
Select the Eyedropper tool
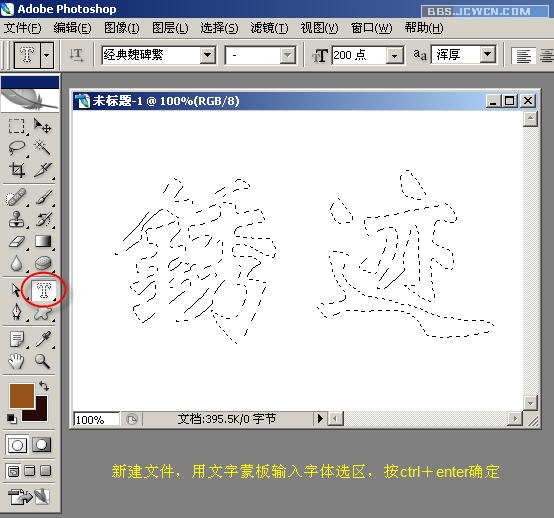[x=43, y=339]
